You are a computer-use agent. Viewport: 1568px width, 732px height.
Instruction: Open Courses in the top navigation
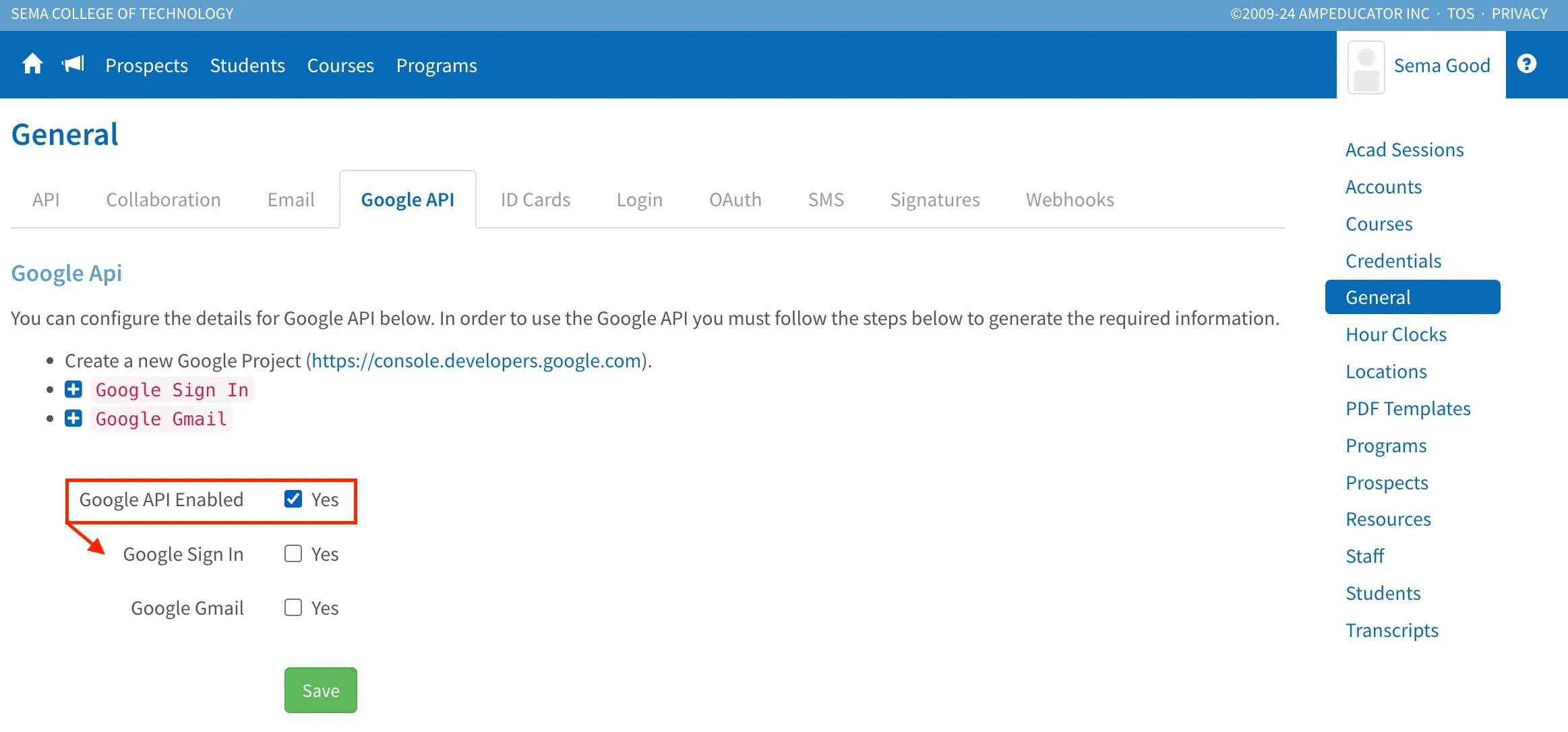(340, 65)
